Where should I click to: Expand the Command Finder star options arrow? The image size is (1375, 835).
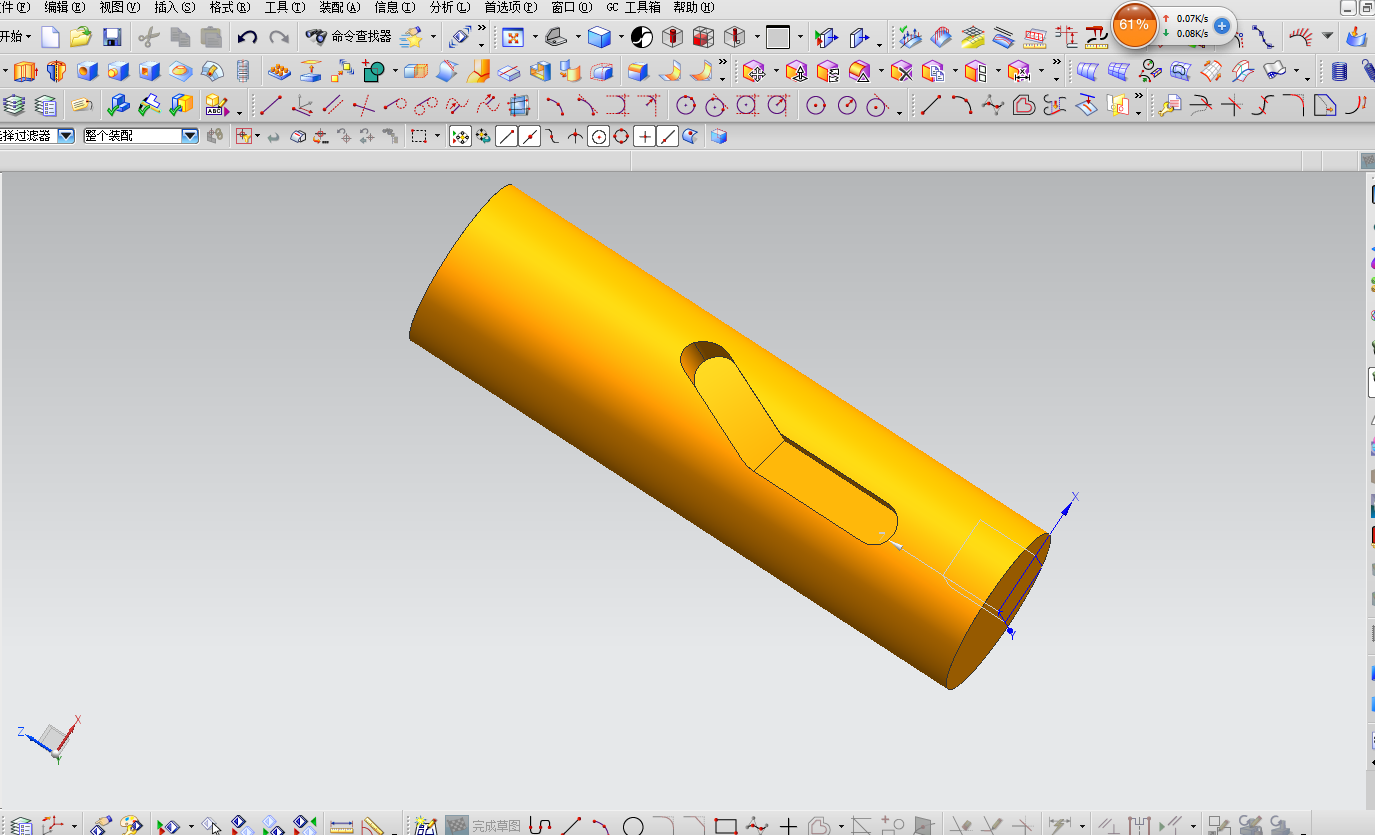click(433, 38)
